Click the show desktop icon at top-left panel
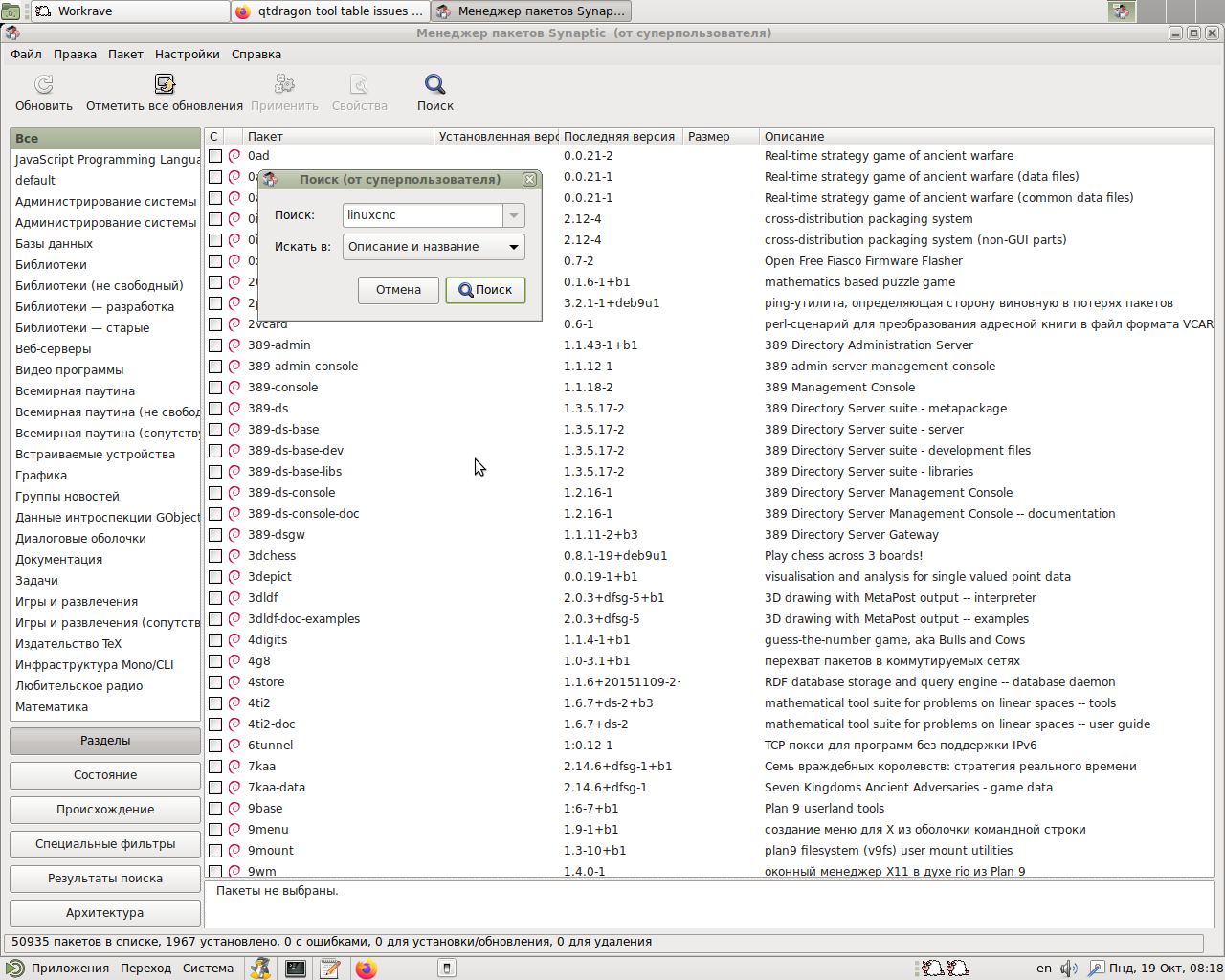The image size is (1225, 980). point(11,11)
